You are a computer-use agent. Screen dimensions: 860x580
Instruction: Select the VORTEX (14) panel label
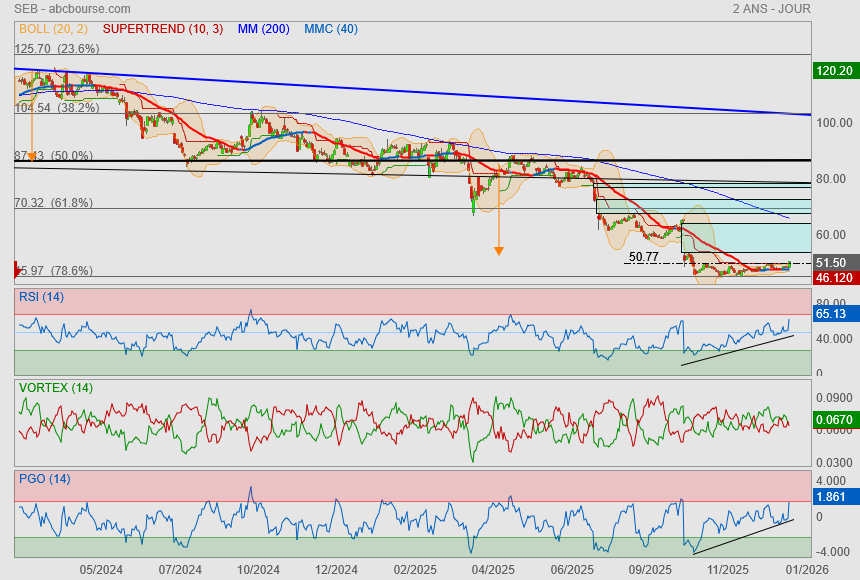pos(56,388)
